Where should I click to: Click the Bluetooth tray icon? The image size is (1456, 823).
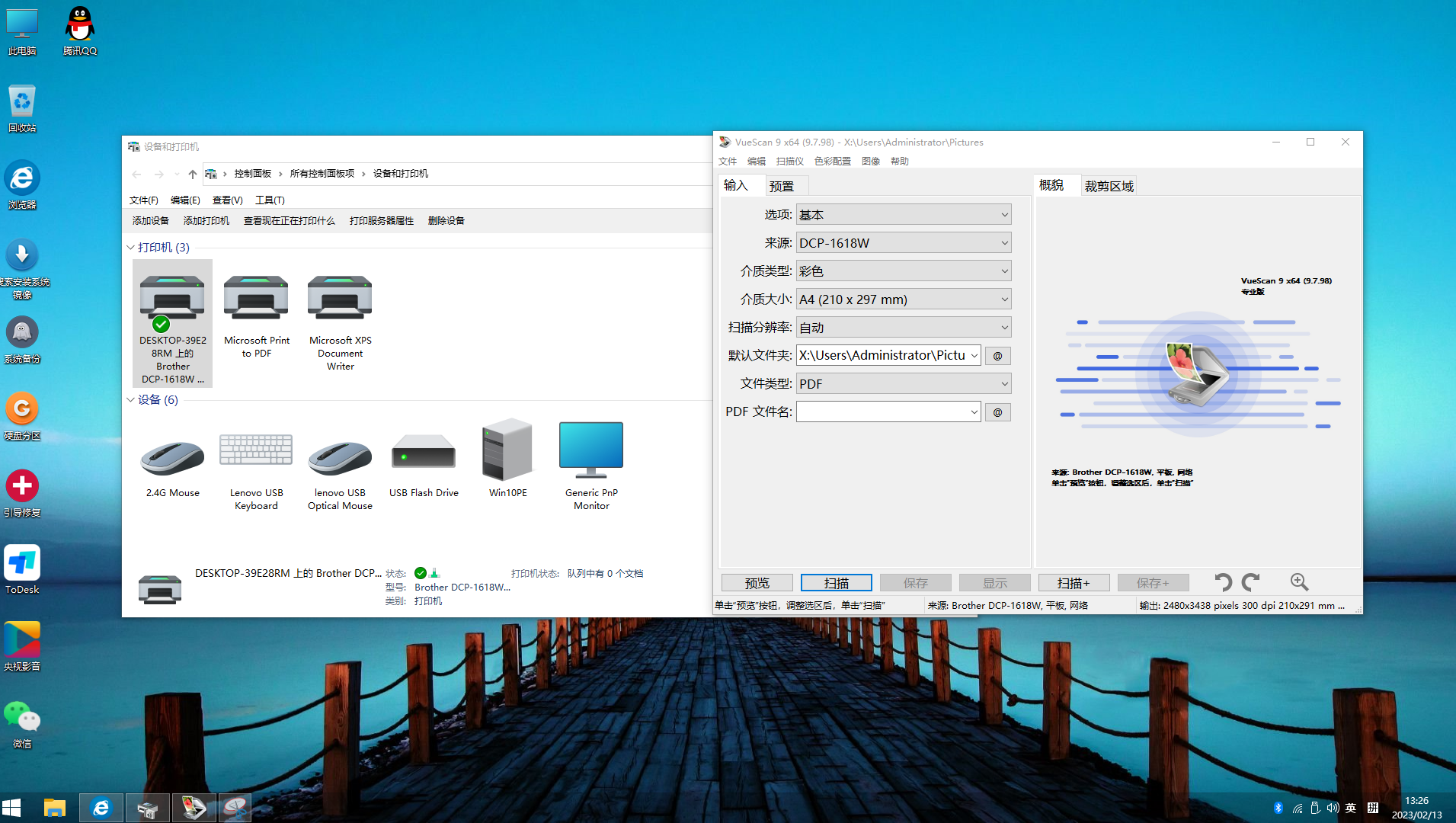coord(1278,808)
